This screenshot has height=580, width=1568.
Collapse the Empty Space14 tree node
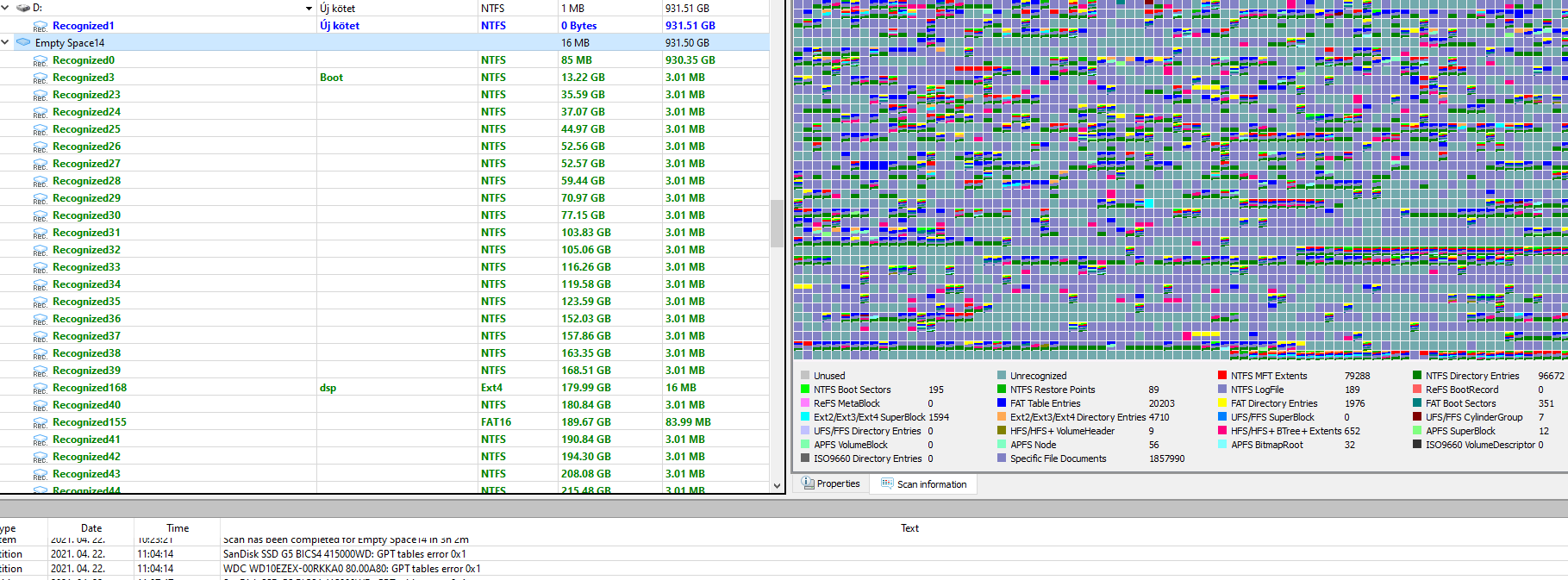click(x=6, y=42)
